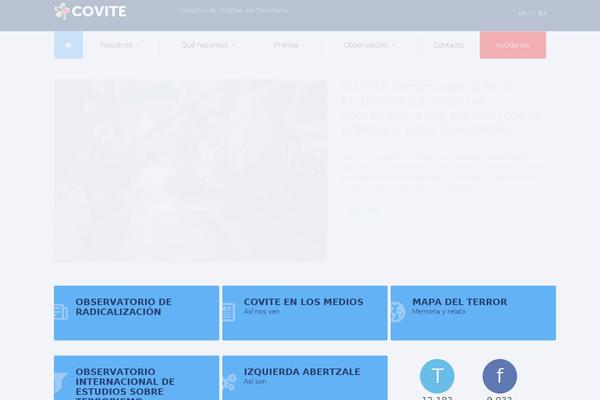This screenshot has width=600, height=400.
Task: Click the 'Memoria y relato' subtitle
Action: coord(439,312)
